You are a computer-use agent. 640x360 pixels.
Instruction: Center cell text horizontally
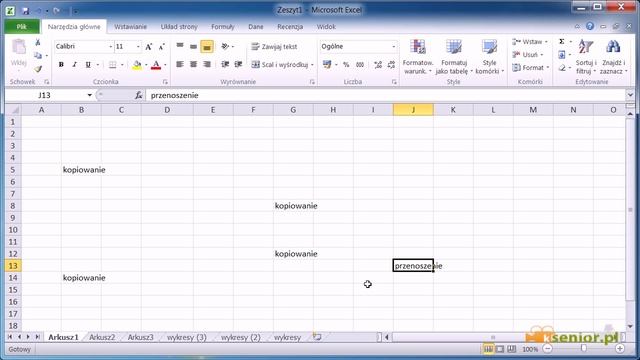(193, 64)
